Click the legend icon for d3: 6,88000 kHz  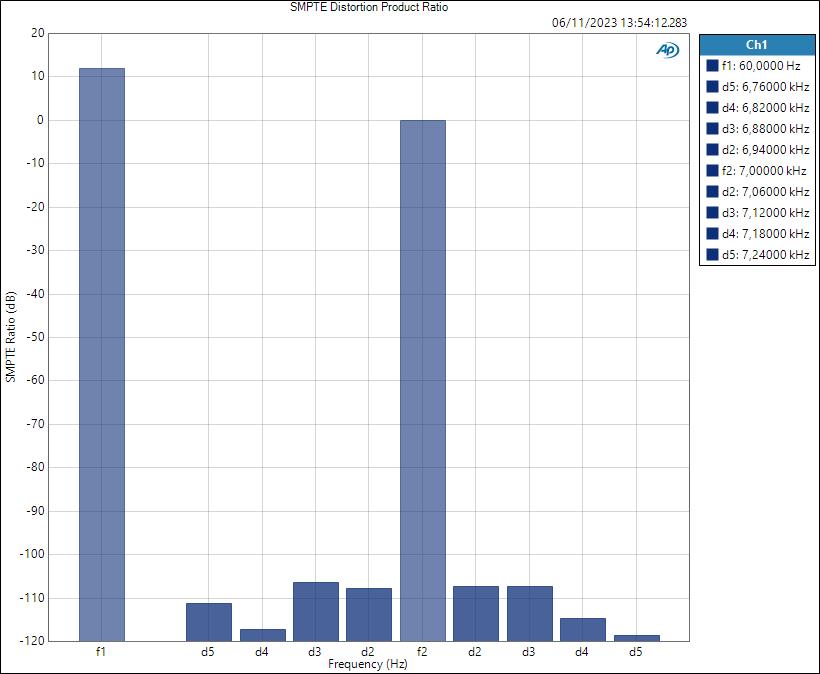click(x=713, y=127)
